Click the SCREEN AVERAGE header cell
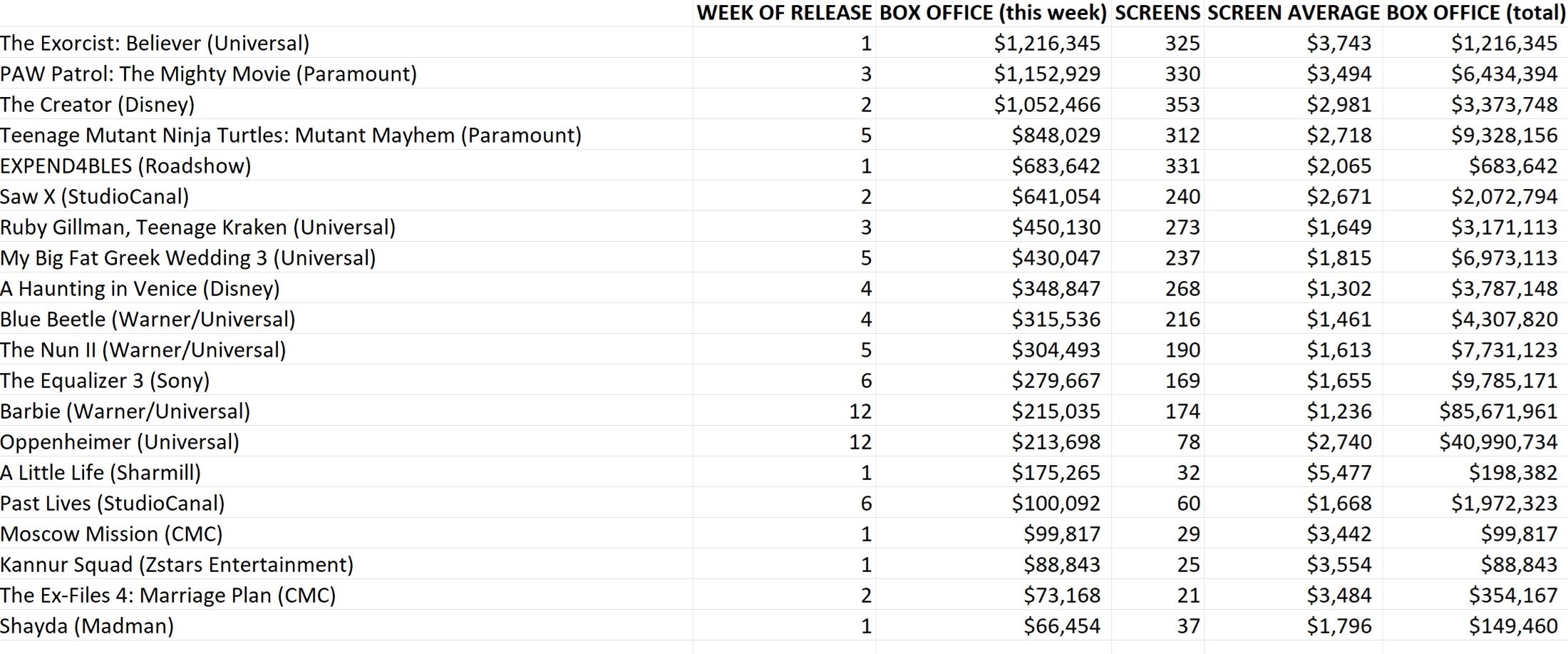 1294,13
